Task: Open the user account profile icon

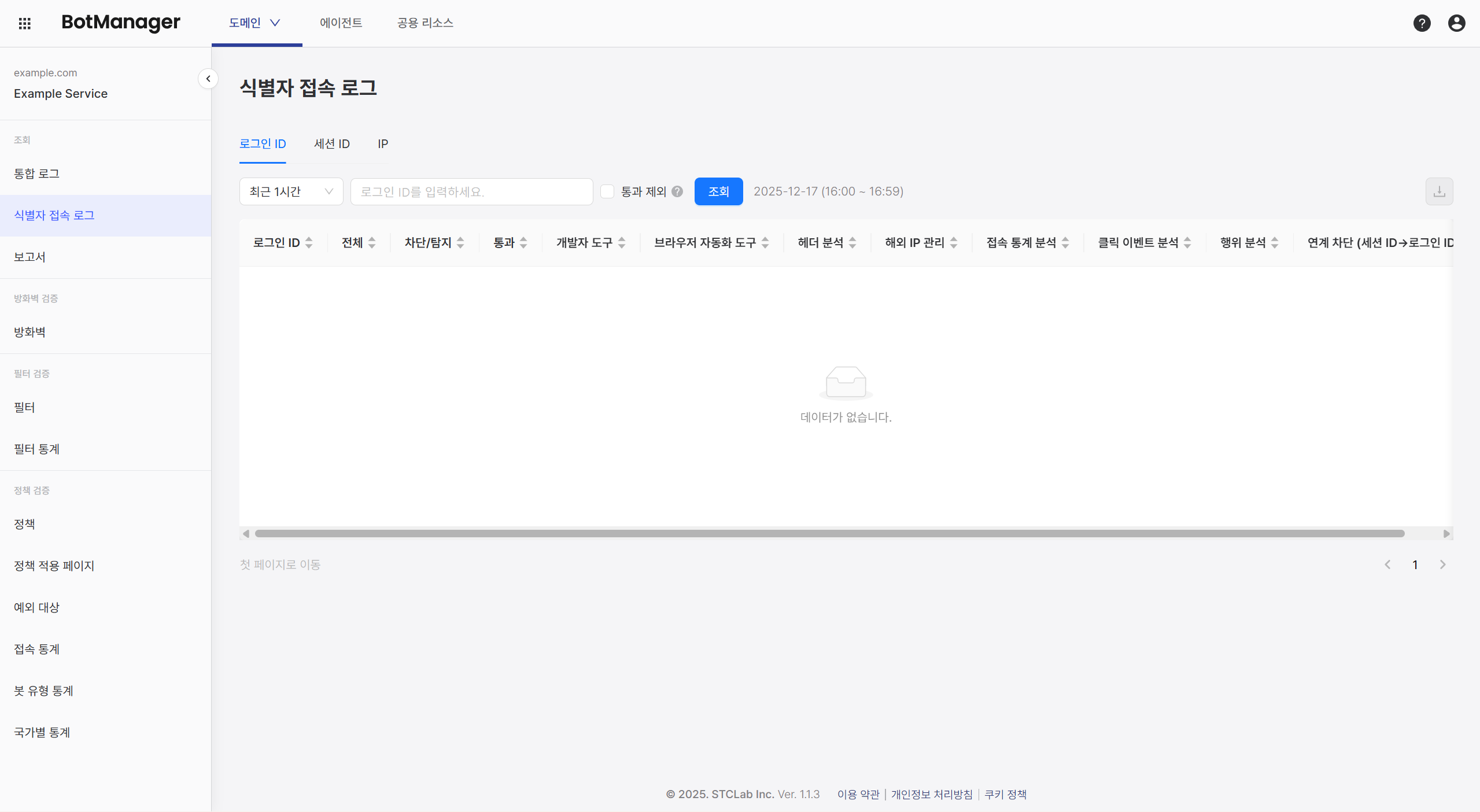Action: click(1456, 23)
